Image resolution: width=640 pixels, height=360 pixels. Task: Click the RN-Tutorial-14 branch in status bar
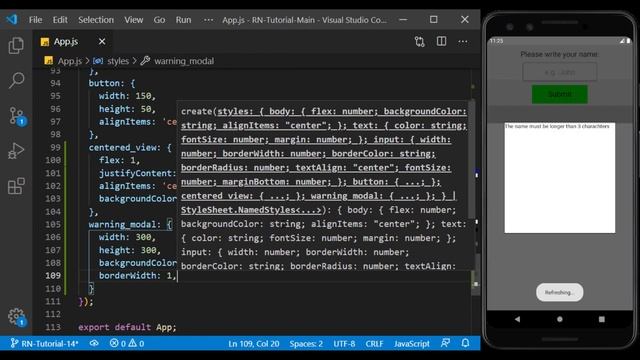click(44, 344)
